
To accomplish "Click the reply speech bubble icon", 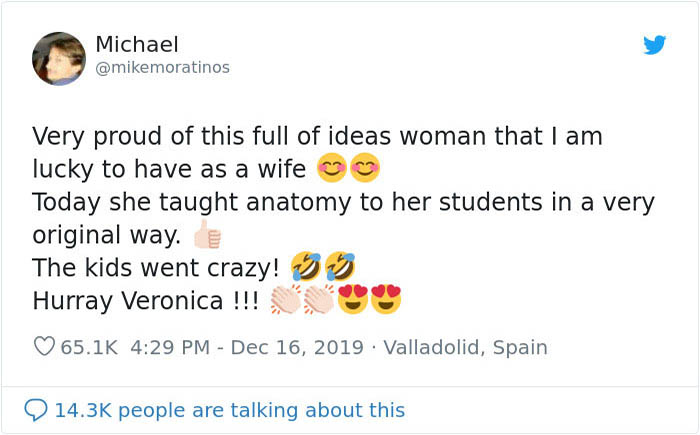I will pyautogui.click(x=35, y=410).
